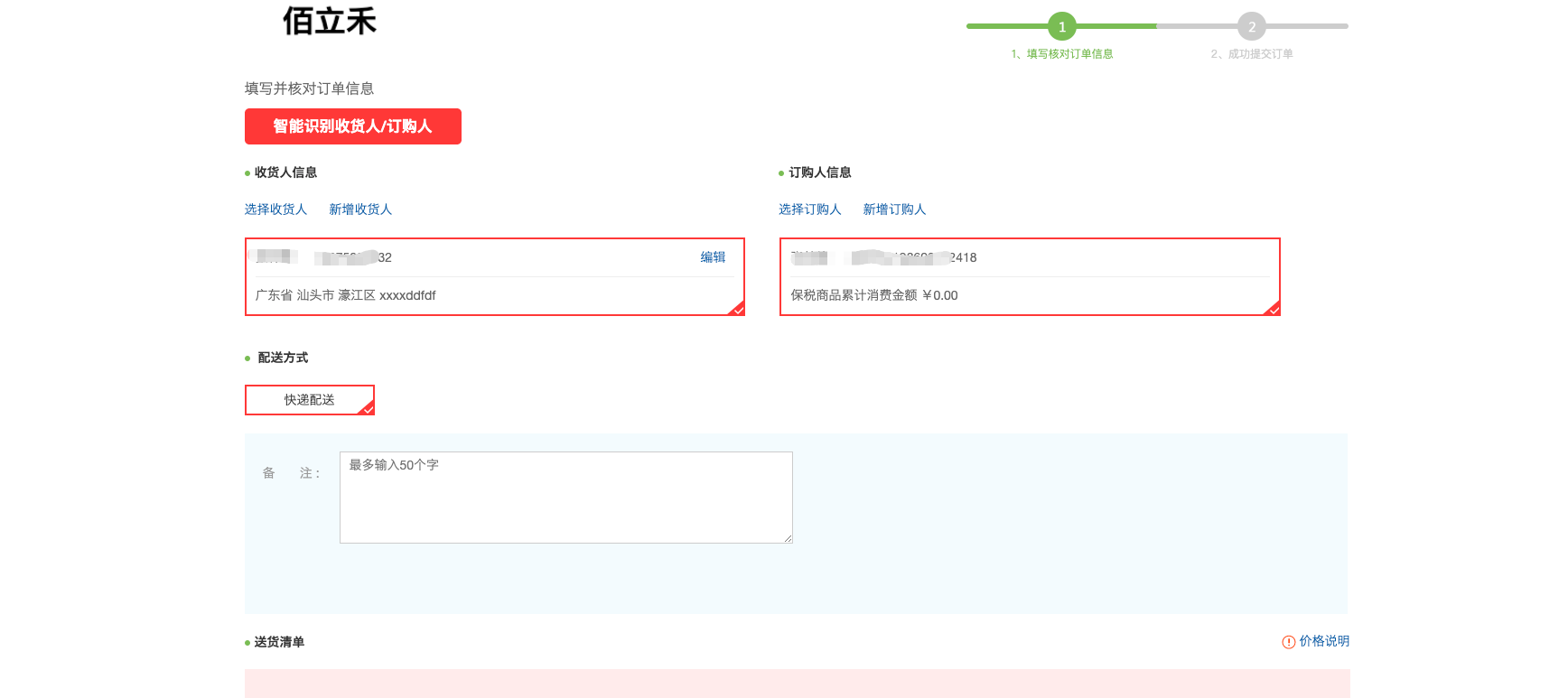
Task: Select the 快递配送 delivery option
Action: (309, 400)
